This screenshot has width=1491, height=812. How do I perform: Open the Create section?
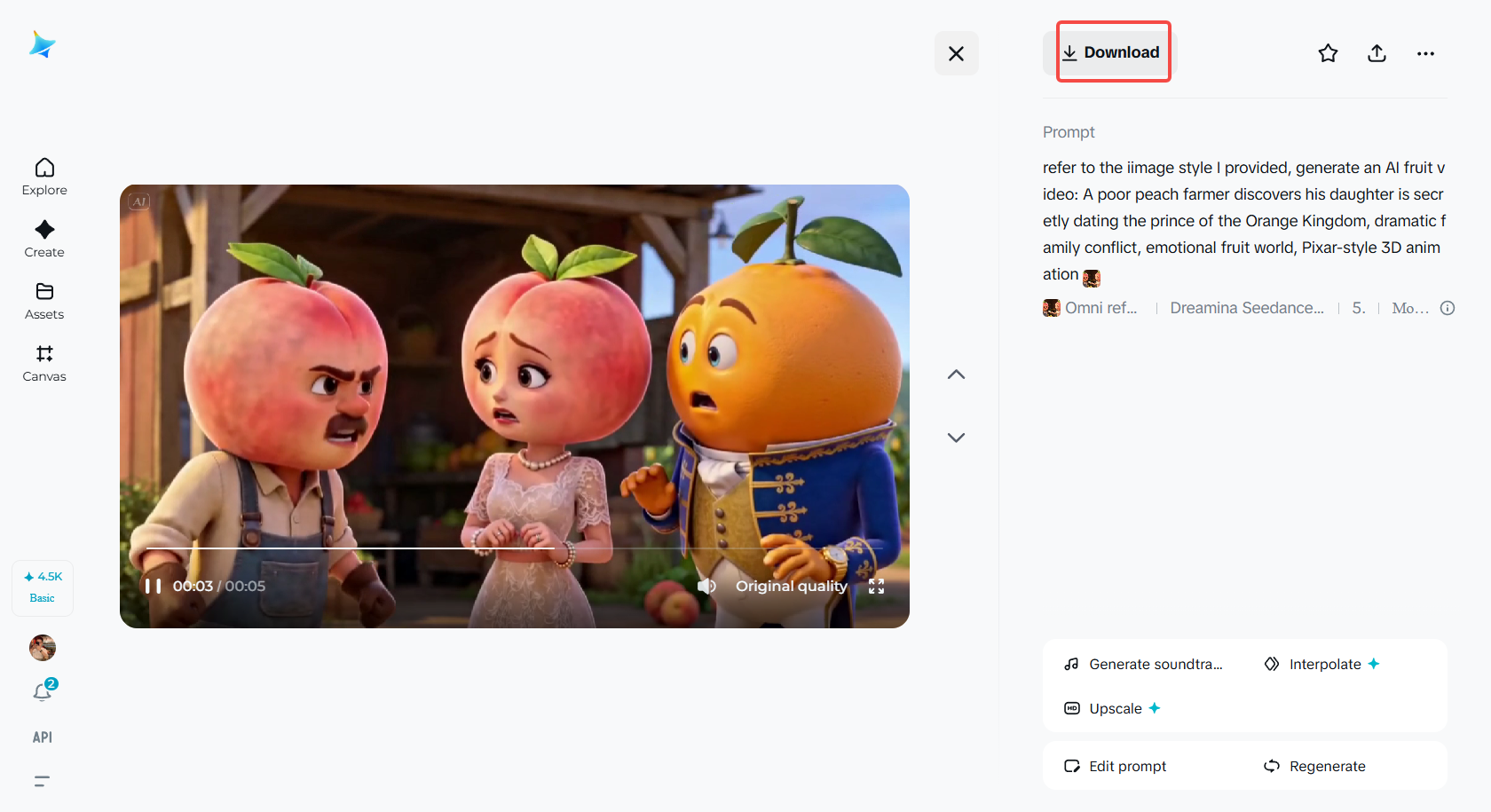coord(44,240)
